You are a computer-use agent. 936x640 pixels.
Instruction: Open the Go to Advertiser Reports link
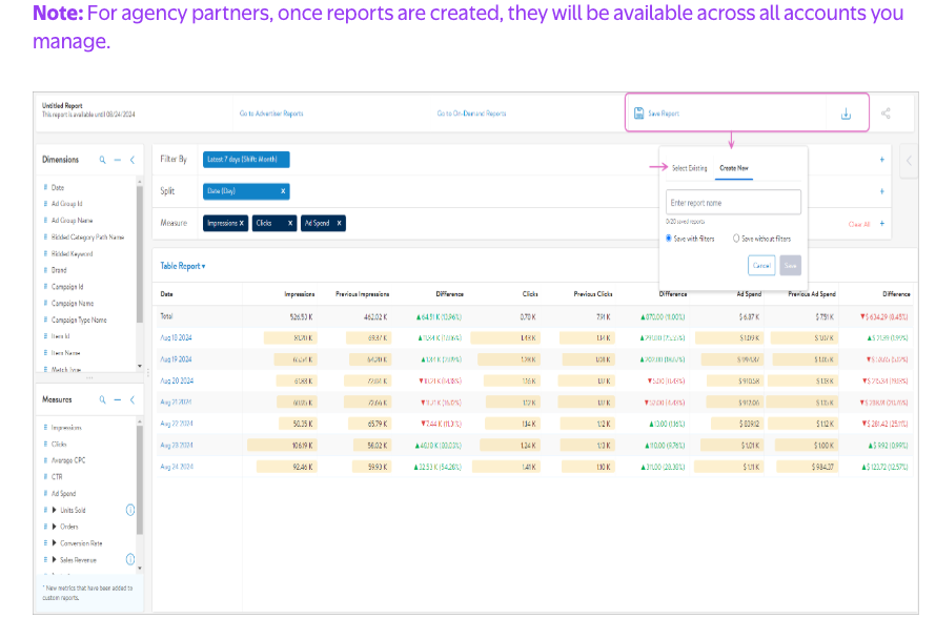271,114
